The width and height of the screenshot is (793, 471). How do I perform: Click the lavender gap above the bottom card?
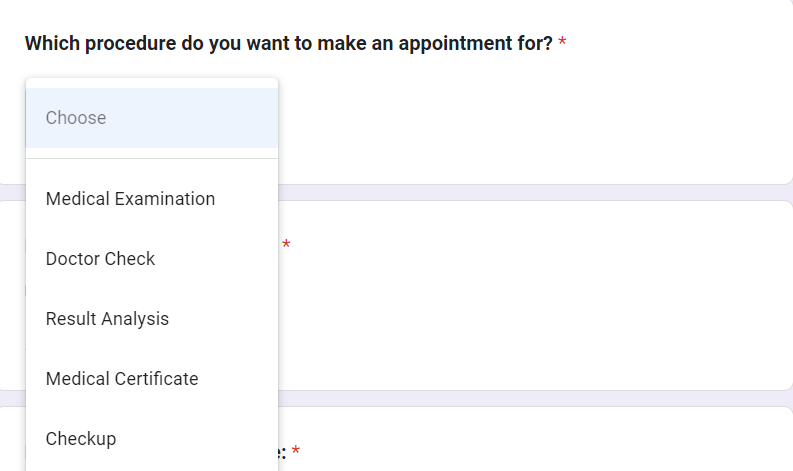coord(530,398)
